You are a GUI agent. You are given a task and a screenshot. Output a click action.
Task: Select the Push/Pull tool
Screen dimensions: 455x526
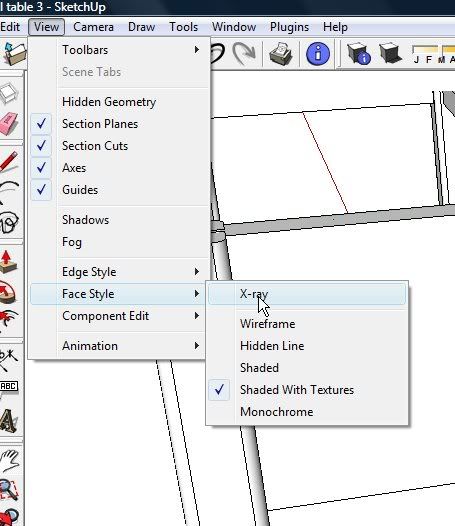click(8, 262)
